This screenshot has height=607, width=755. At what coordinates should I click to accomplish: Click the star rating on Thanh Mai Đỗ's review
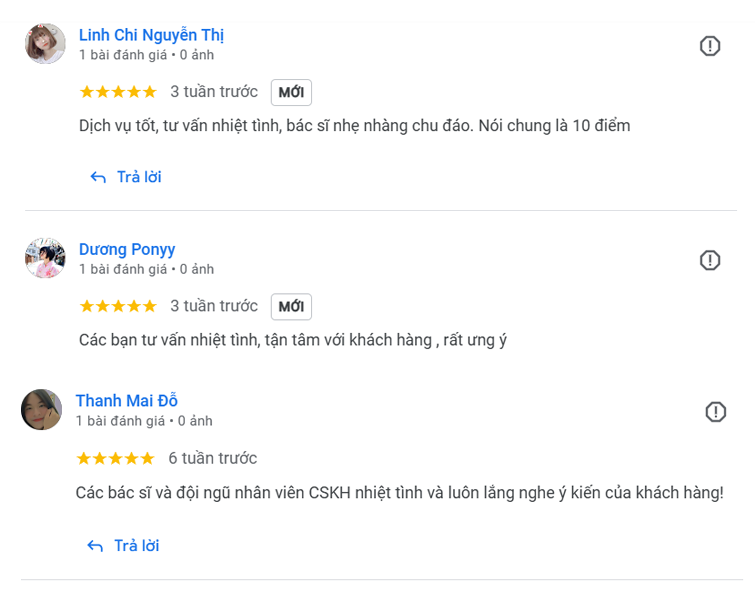(x=116, y=458)
